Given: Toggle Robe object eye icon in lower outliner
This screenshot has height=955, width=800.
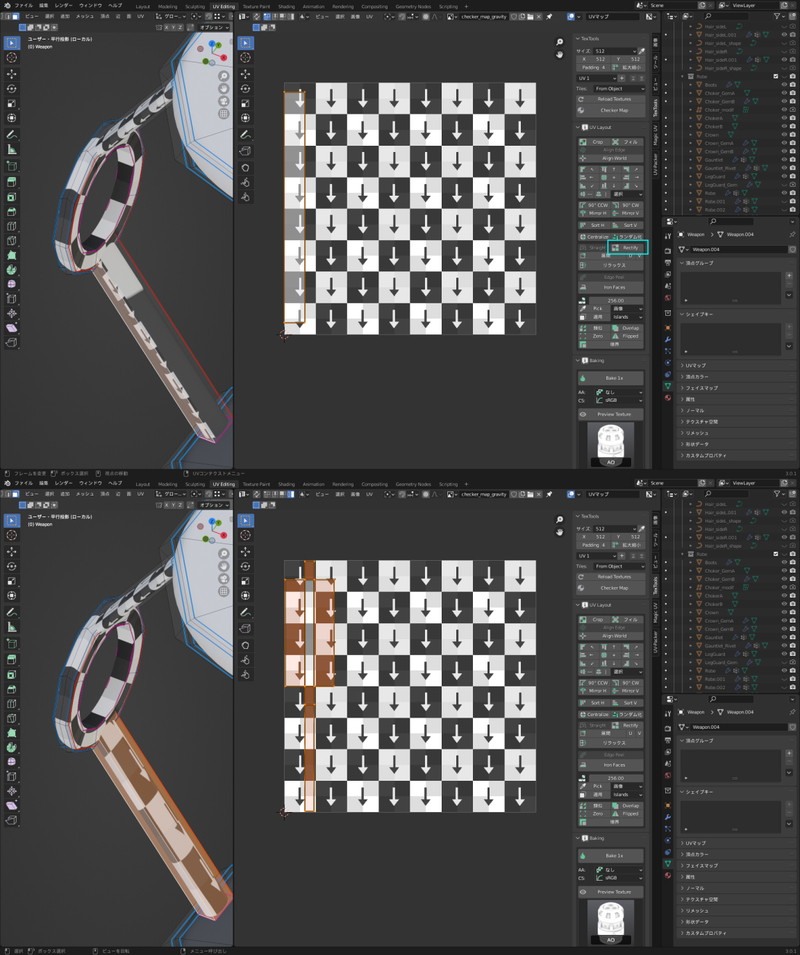Looking at the screenshot, I should tap(784, 671).
